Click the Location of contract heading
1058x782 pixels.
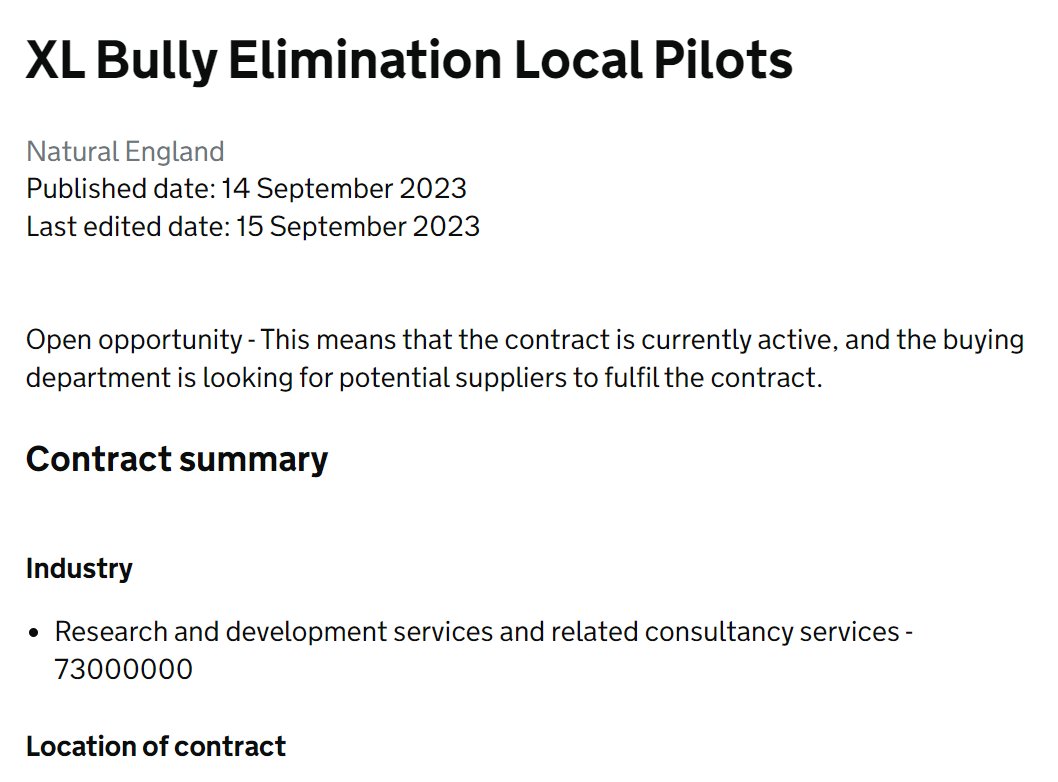click(156, 747)
